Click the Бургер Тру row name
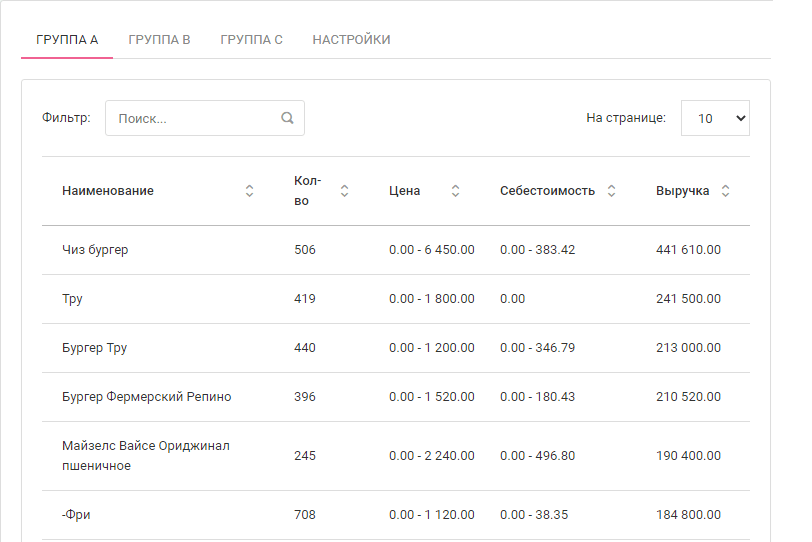This screenshot has width=812, height=542. coord(94,348)
